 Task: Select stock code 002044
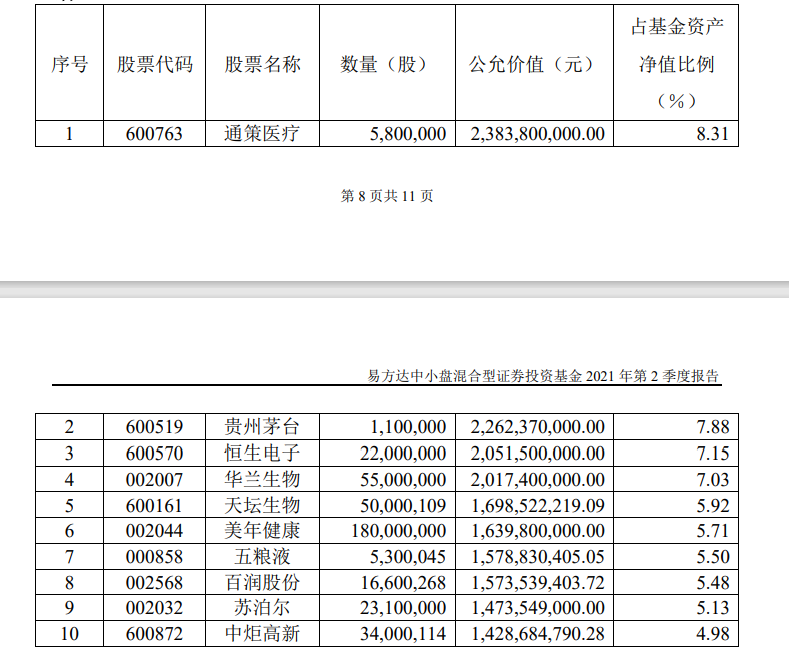pyautogui.click(x=154, y=531)
